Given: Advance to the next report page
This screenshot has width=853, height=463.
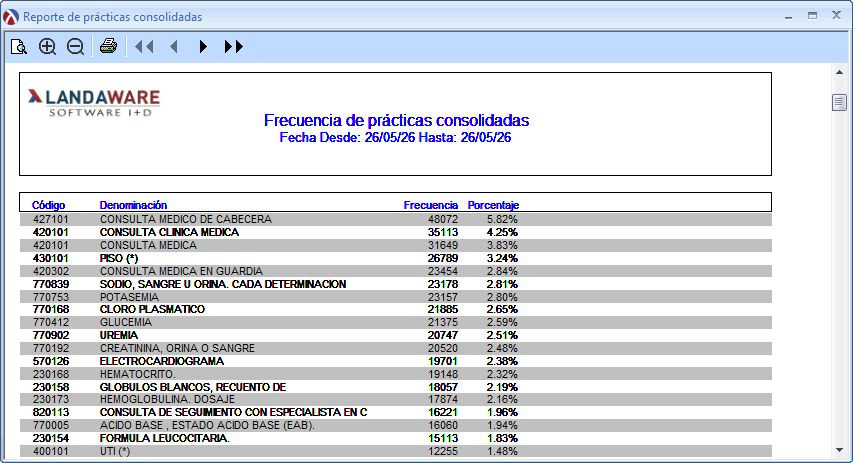Looking at the screenshot, I should click(x=203, y=47).
